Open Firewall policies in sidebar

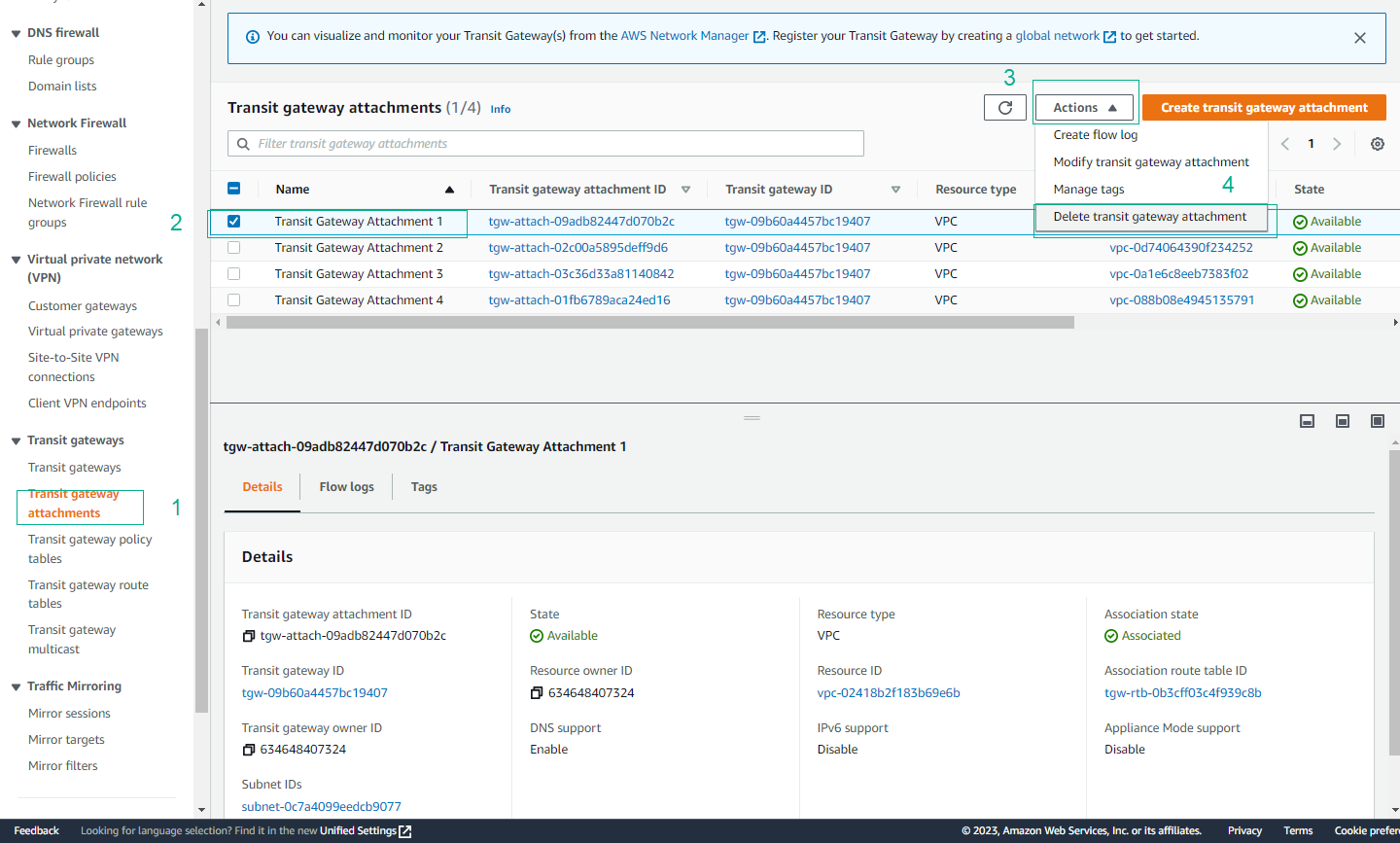(x=72, y=177)
